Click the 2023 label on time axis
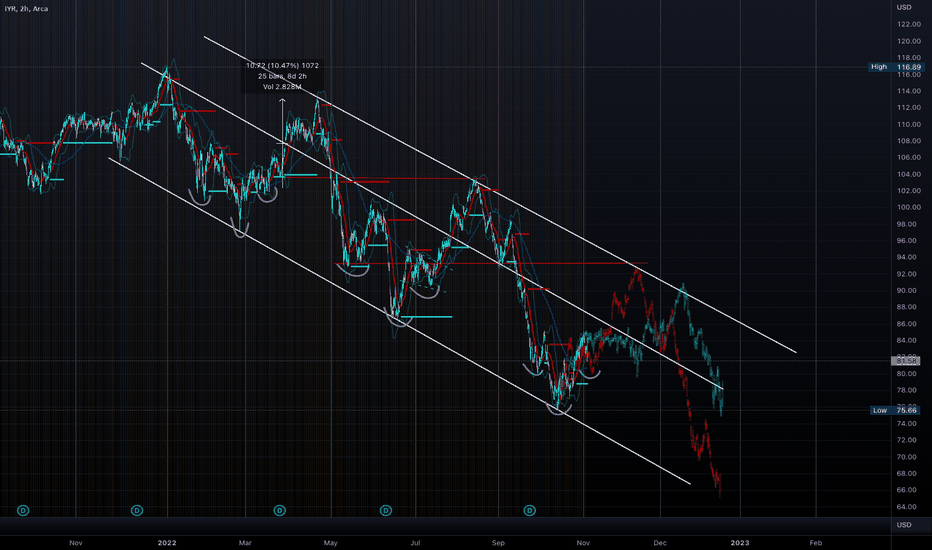The image size is (932, 550). pos(739,542)
